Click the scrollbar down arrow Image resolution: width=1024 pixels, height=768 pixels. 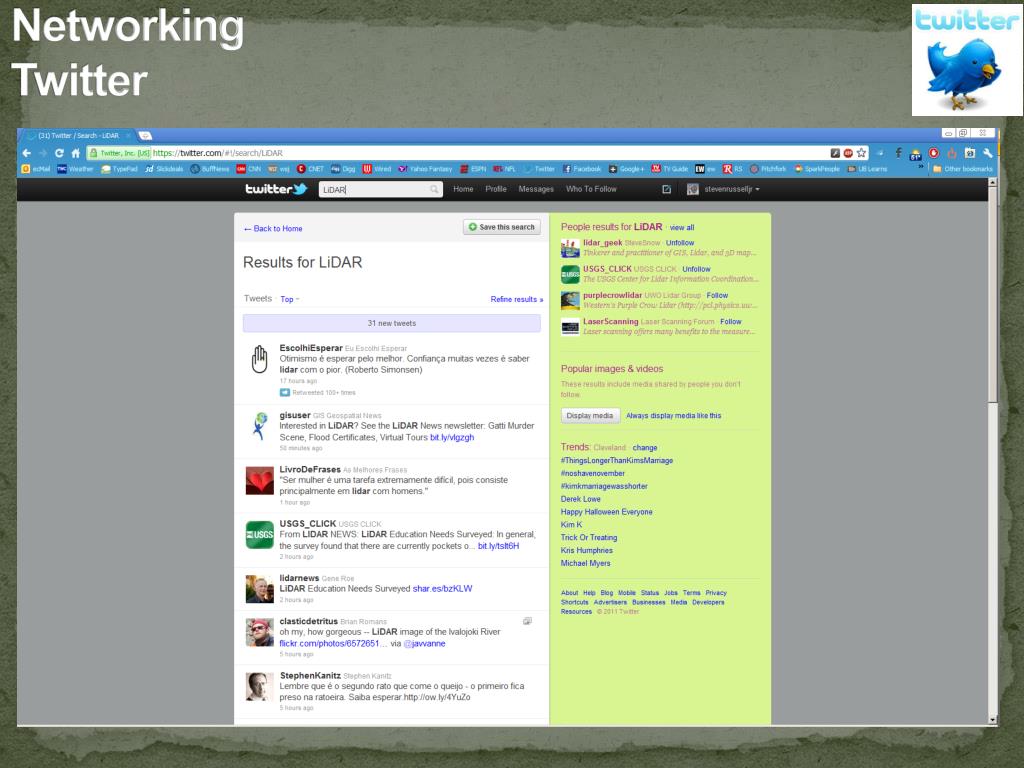coord(993,720)
